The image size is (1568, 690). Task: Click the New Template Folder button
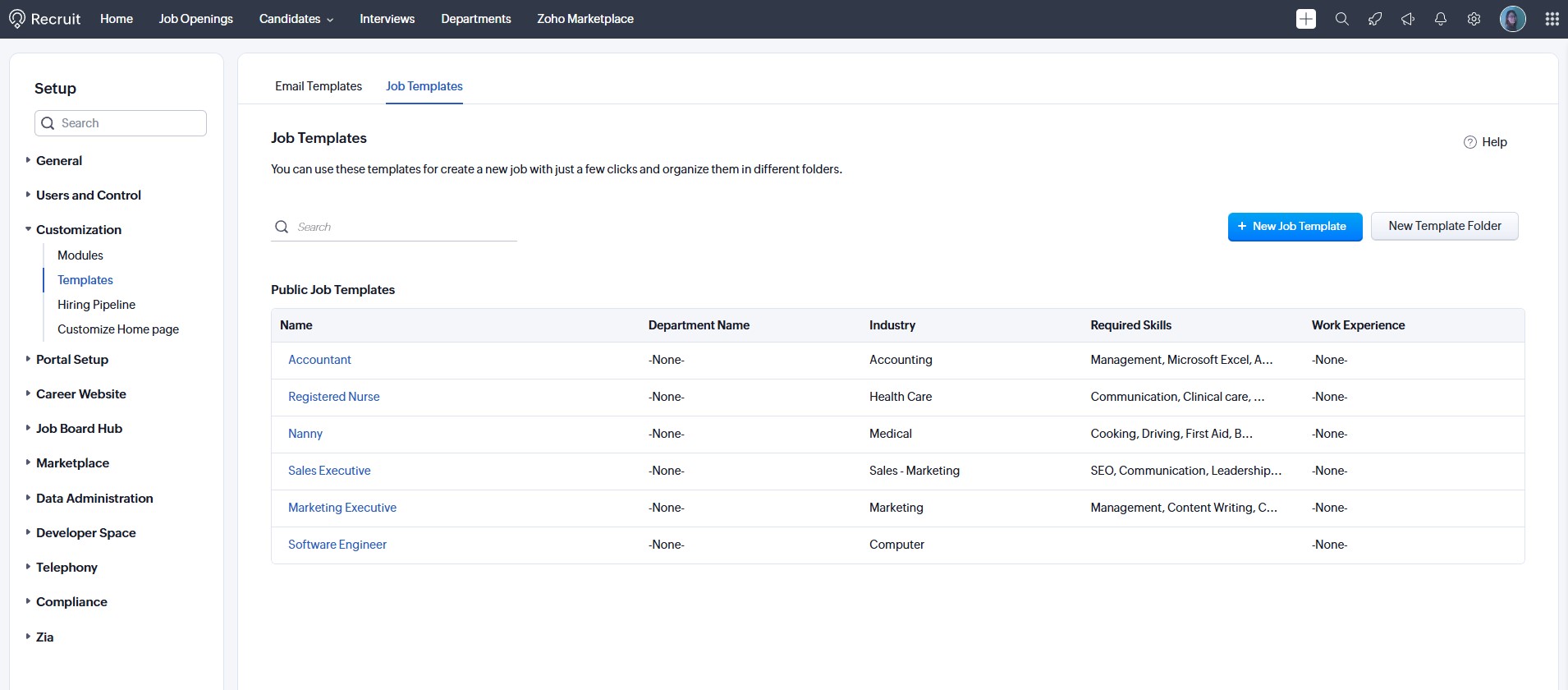[x=1445, y=226]
